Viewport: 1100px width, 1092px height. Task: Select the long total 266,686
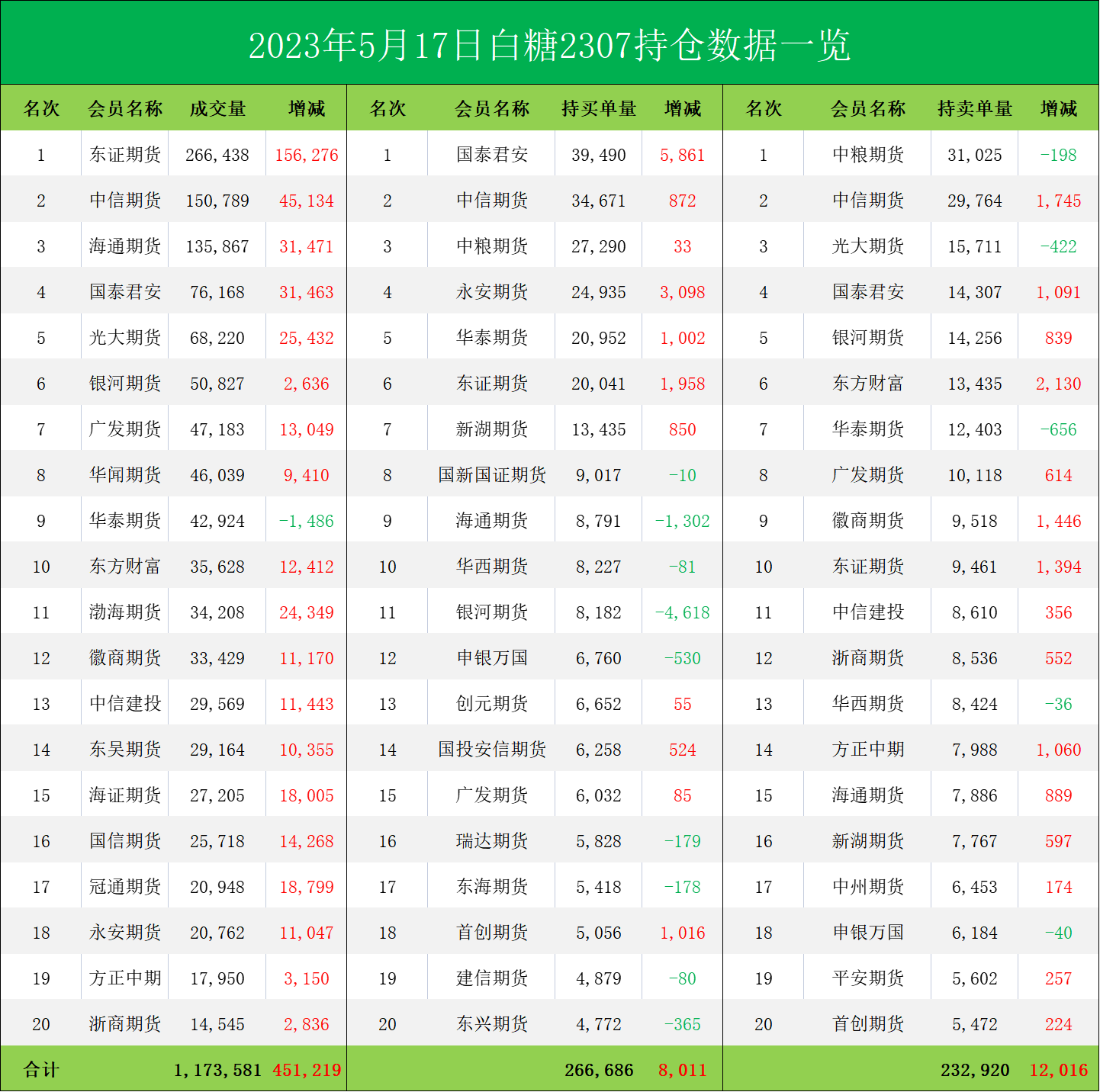coord(599,1070)
